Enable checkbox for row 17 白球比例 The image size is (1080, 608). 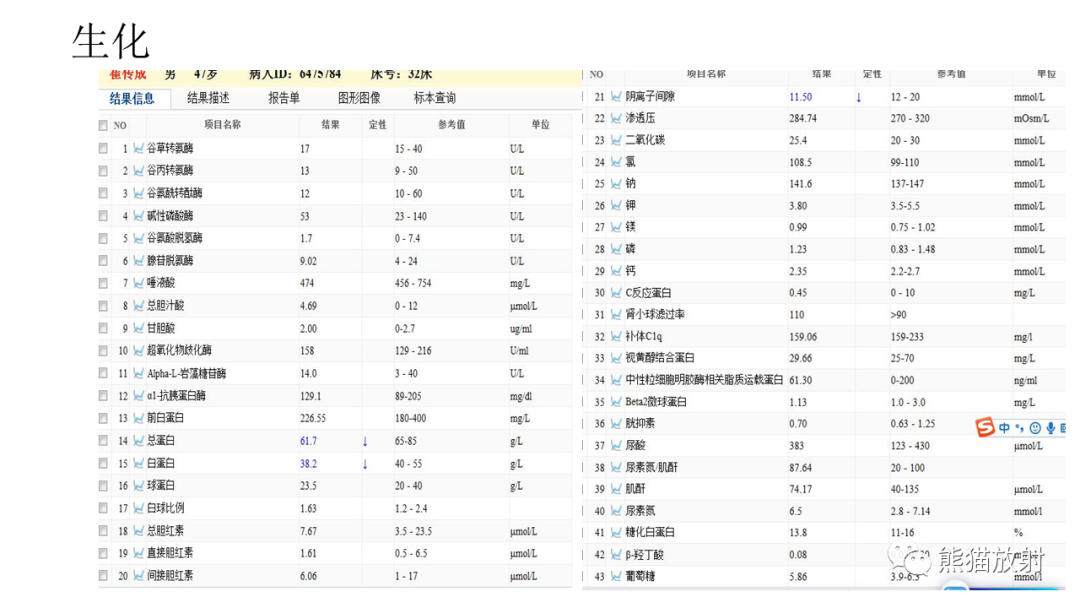103,508
